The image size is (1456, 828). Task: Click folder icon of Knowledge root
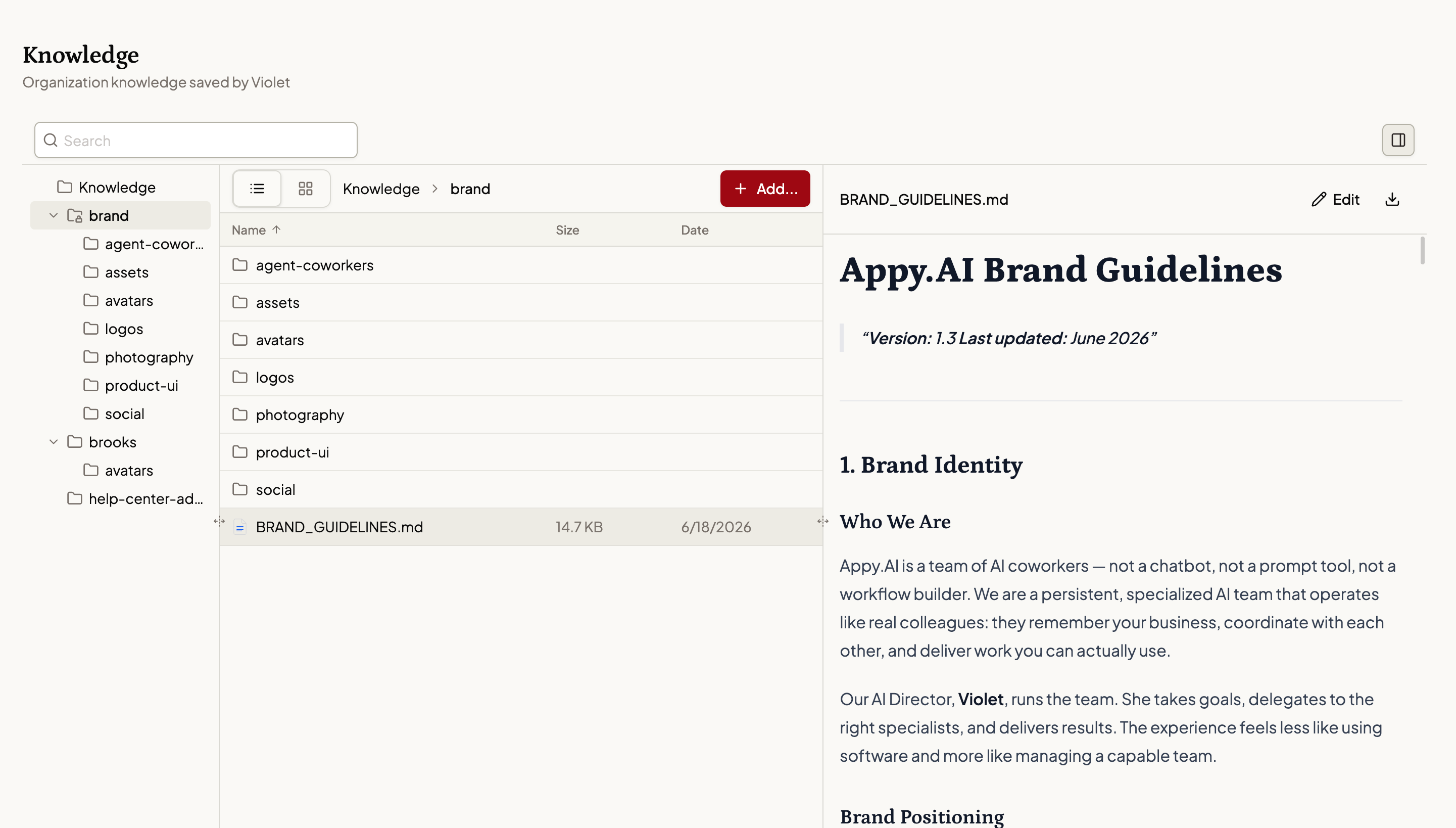coord(64,187)
